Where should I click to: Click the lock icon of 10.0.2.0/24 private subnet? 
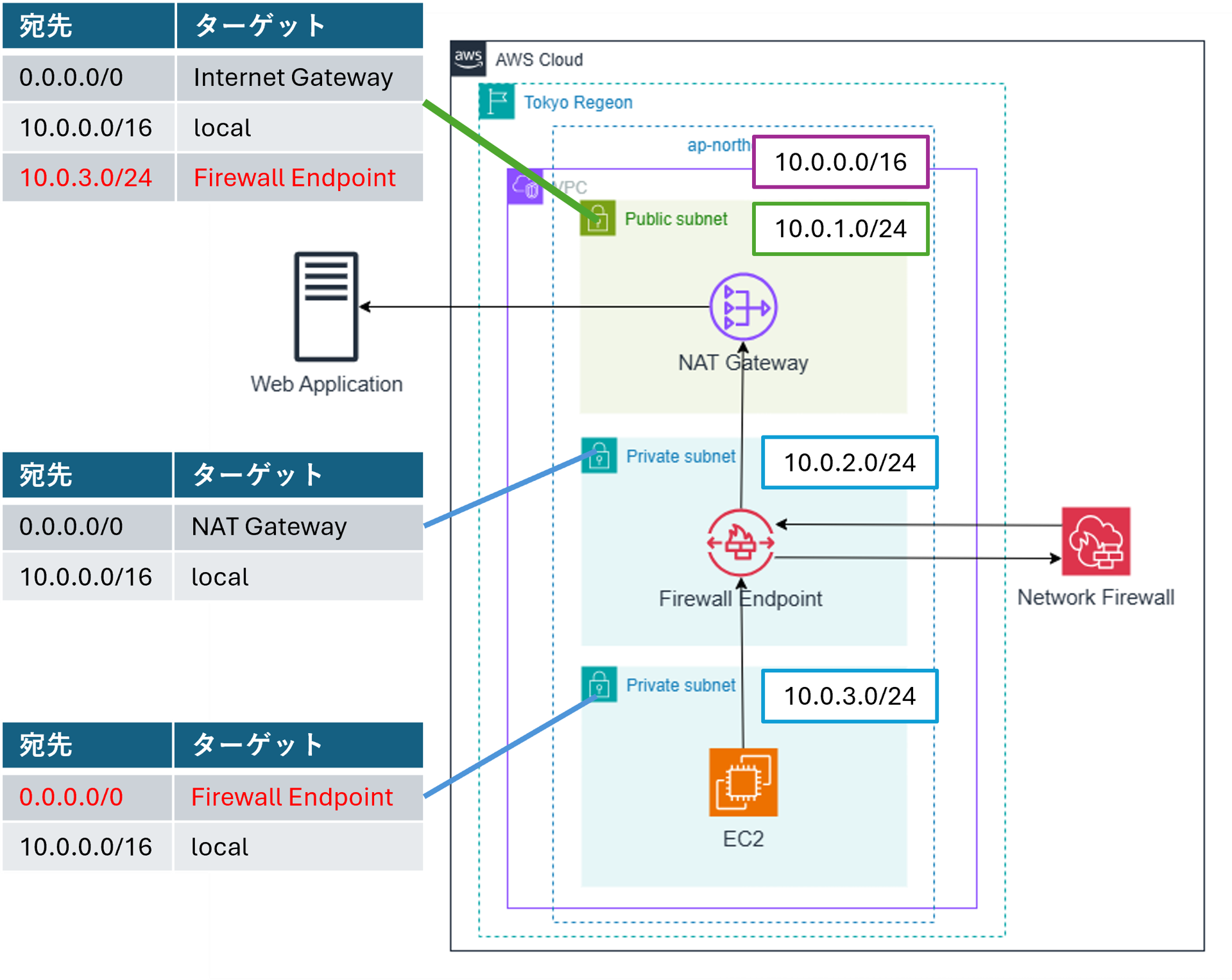(599, 456)
